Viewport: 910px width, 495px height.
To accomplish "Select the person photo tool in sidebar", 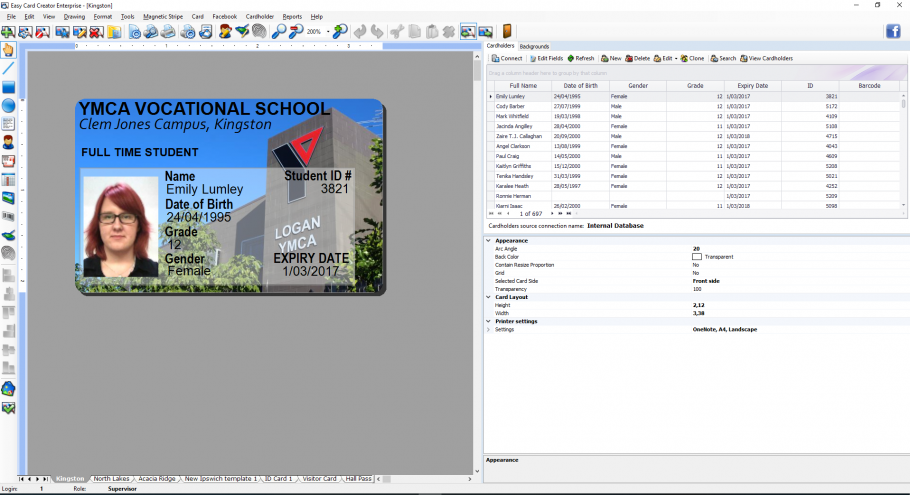I will [8, 142].
